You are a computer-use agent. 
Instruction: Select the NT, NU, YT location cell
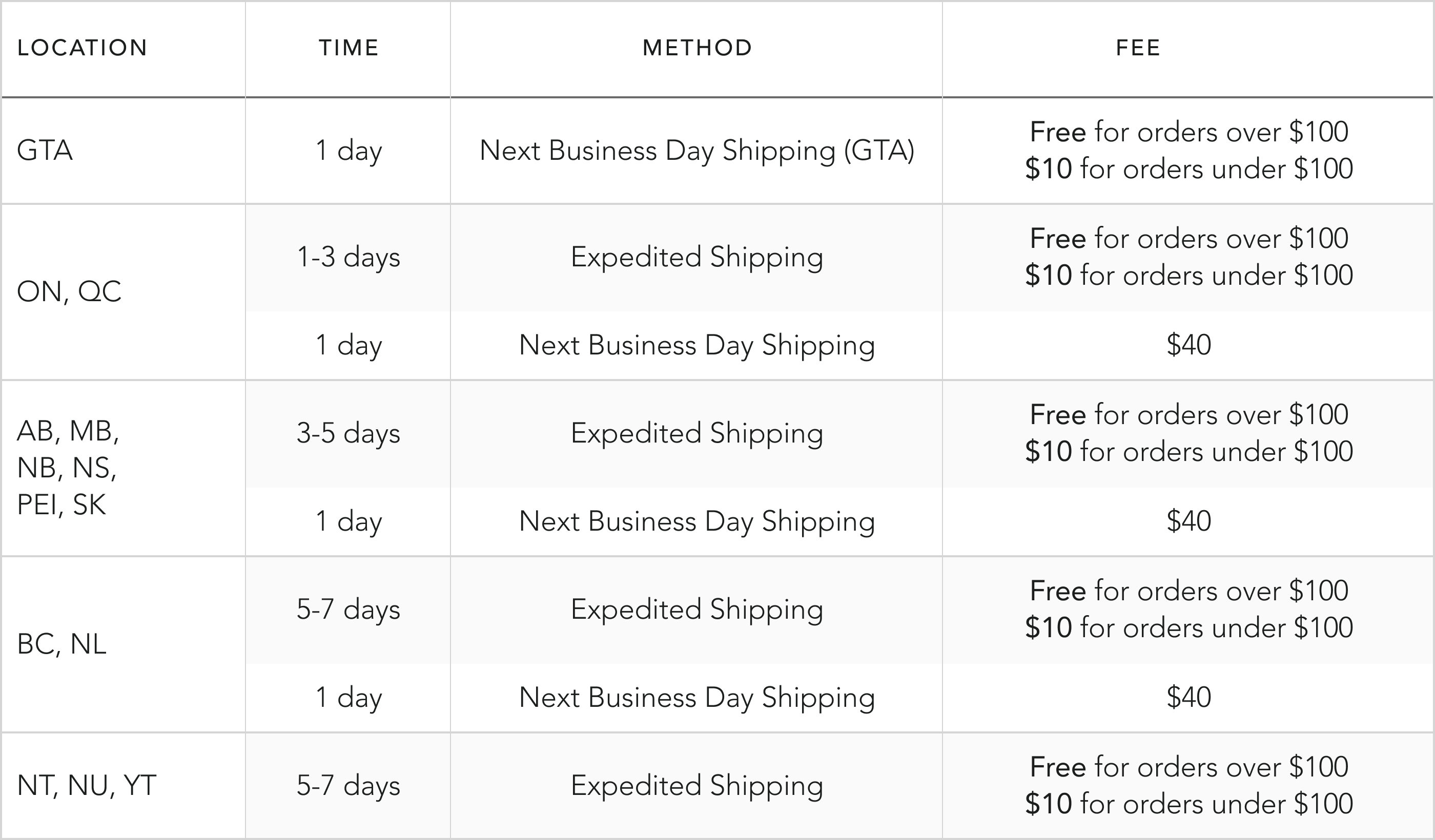[87, 786]
